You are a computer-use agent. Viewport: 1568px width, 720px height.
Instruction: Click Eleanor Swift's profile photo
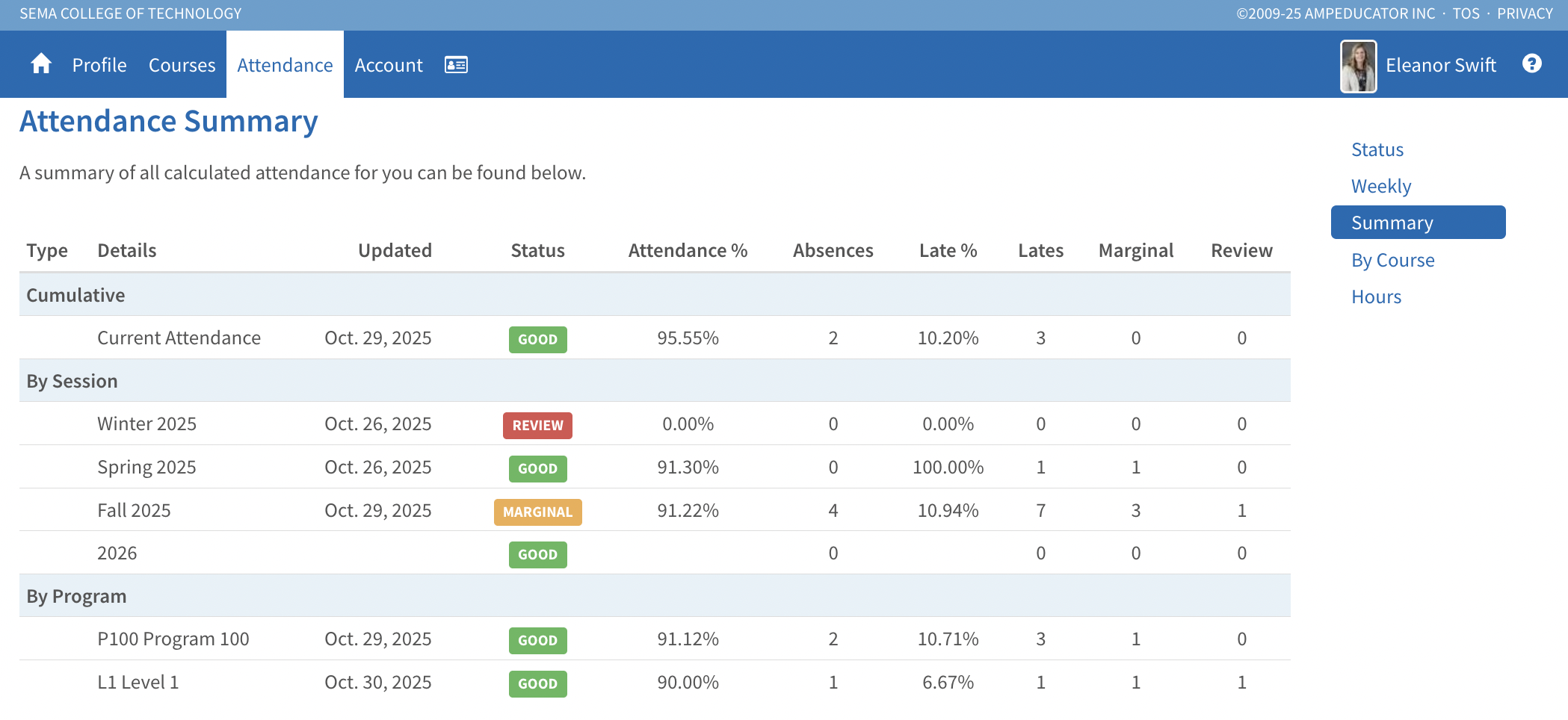1358,66
